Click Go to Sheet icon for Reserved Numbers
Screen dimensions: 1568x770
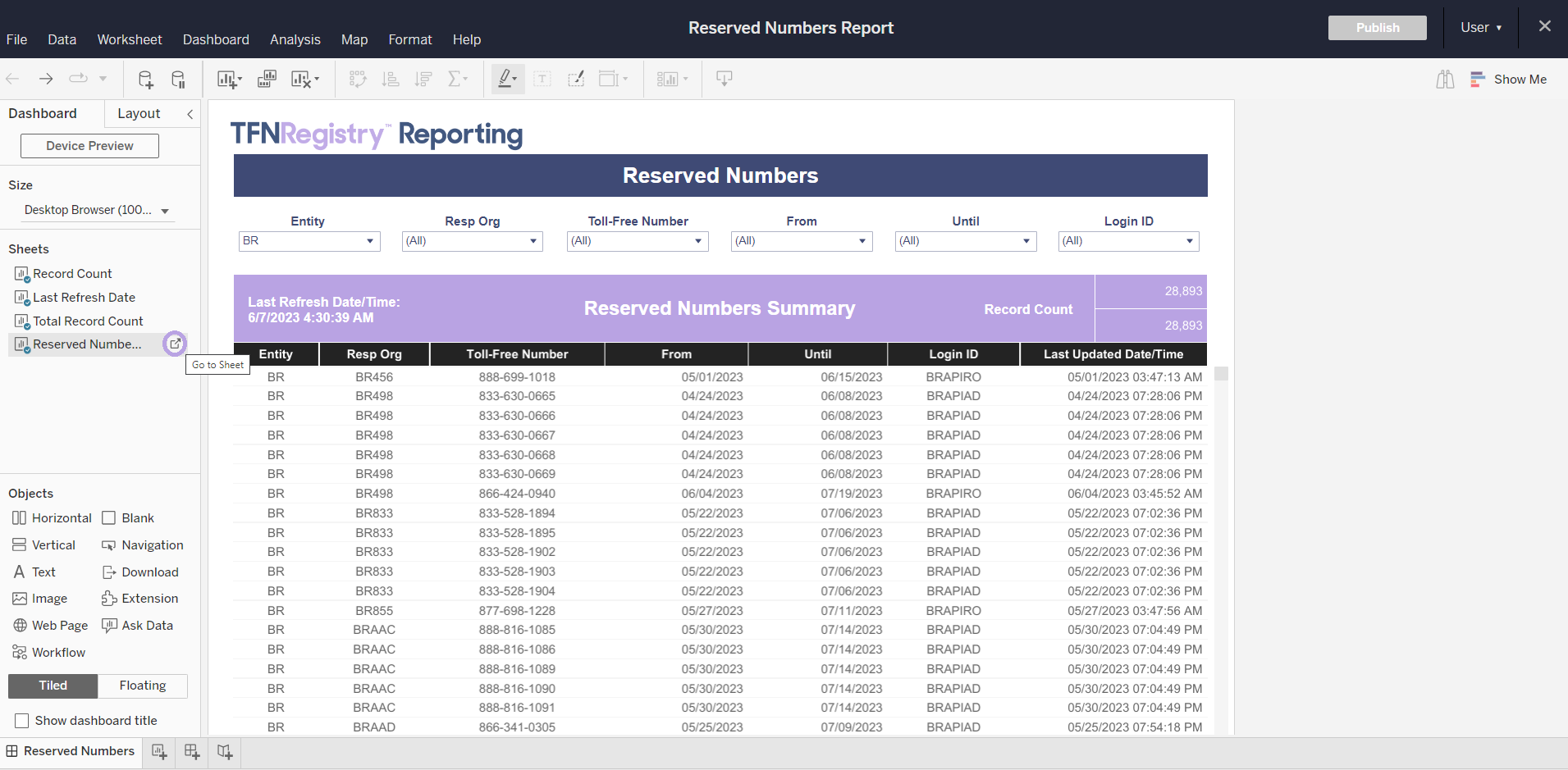(175, 344)
